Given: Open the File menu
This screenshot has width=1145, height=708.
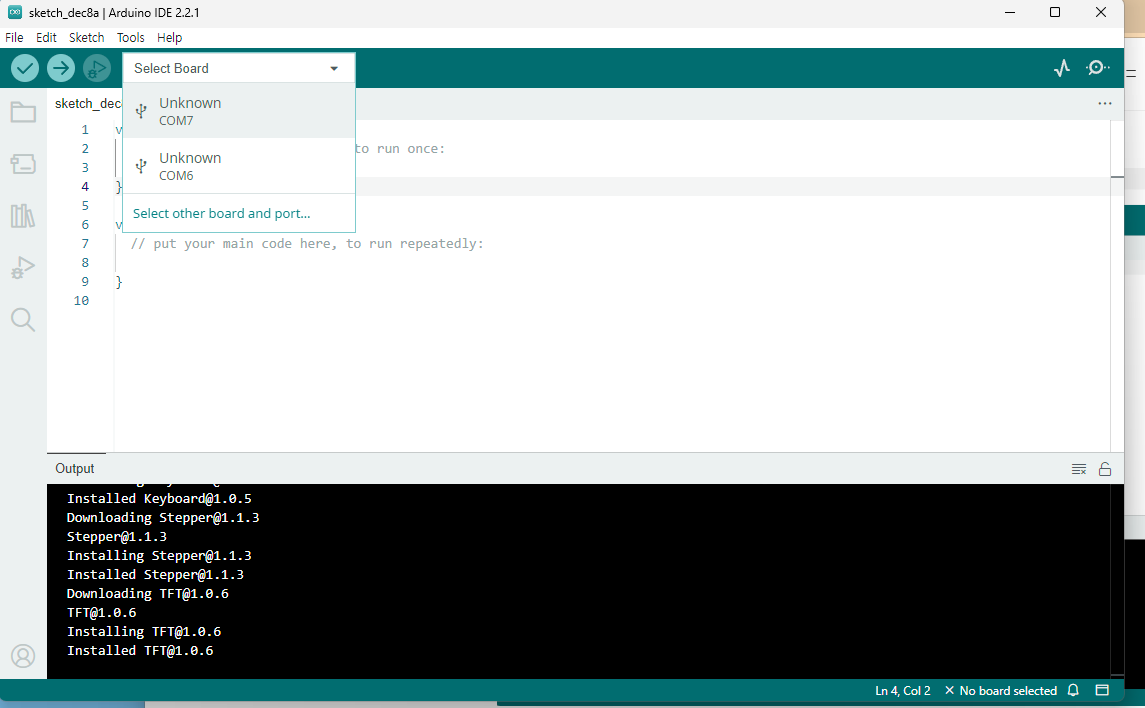Looking at the screenshot, I should [x=15, y=38].
